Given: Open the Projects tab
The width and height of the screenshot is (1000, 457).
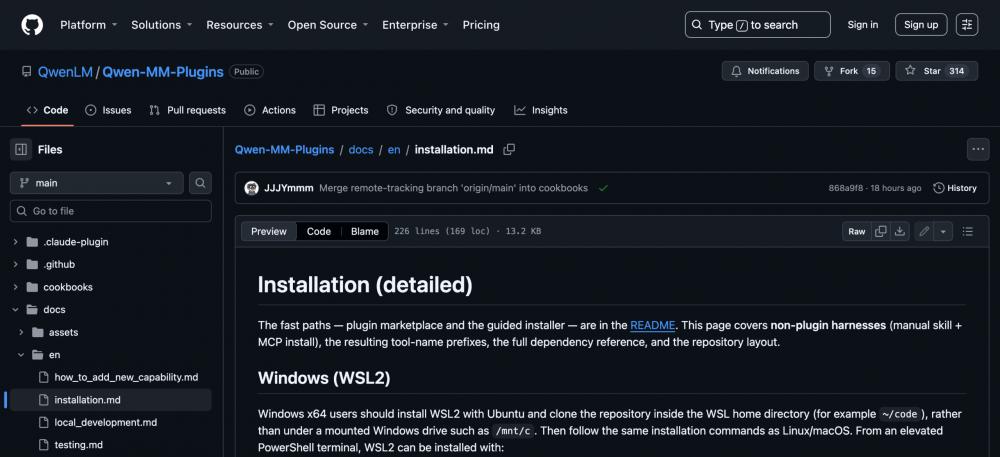Looking at the screenshot, I should 341,110.
